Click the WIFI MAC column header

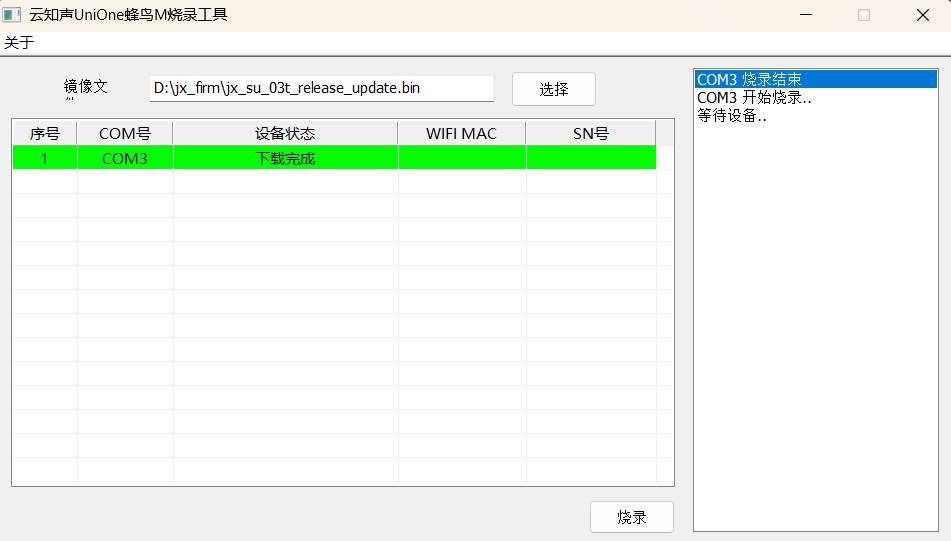coord(462,133)
